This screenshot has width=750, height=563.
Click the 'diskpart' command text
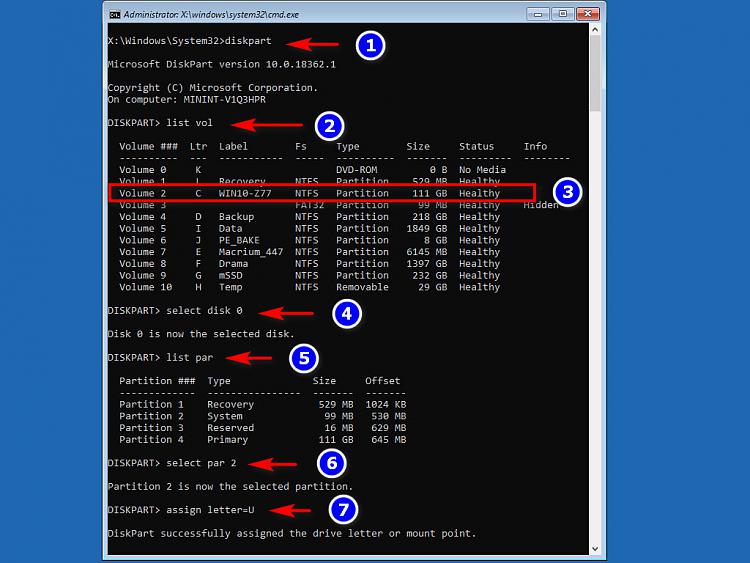[x=248, y=41]
